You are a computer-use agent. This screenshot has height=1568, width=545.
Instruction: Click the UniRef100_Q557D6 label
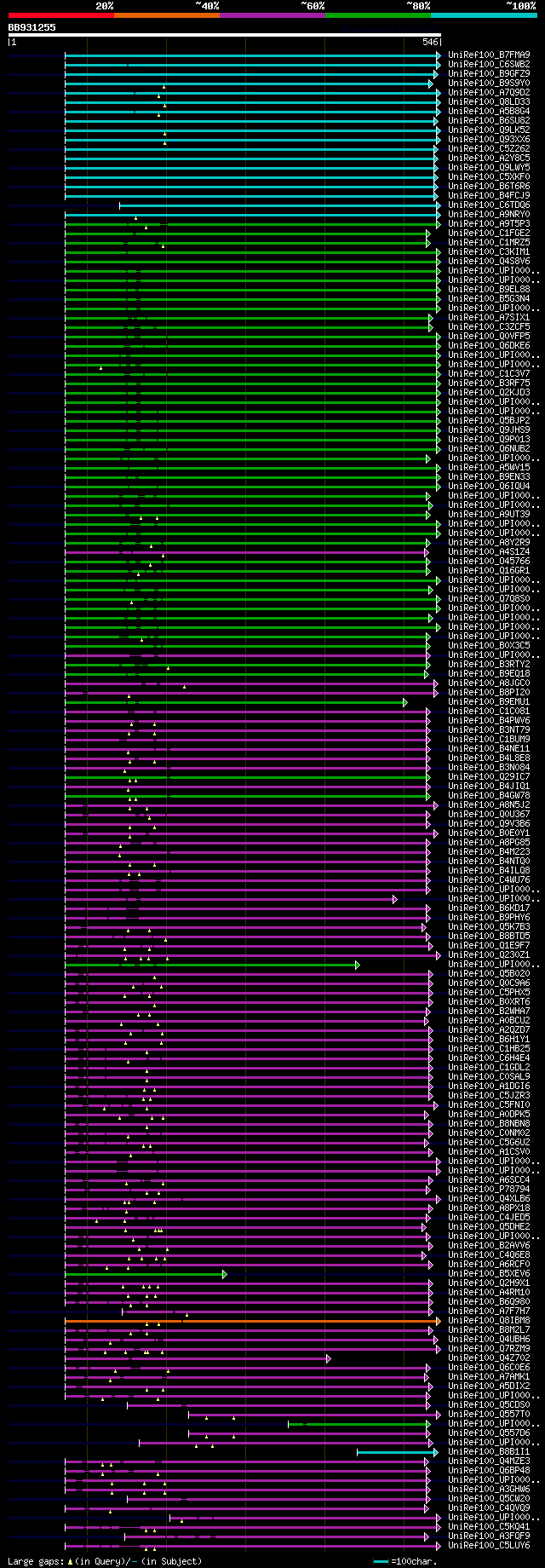pyautogui.click(x=489, y=1434)
